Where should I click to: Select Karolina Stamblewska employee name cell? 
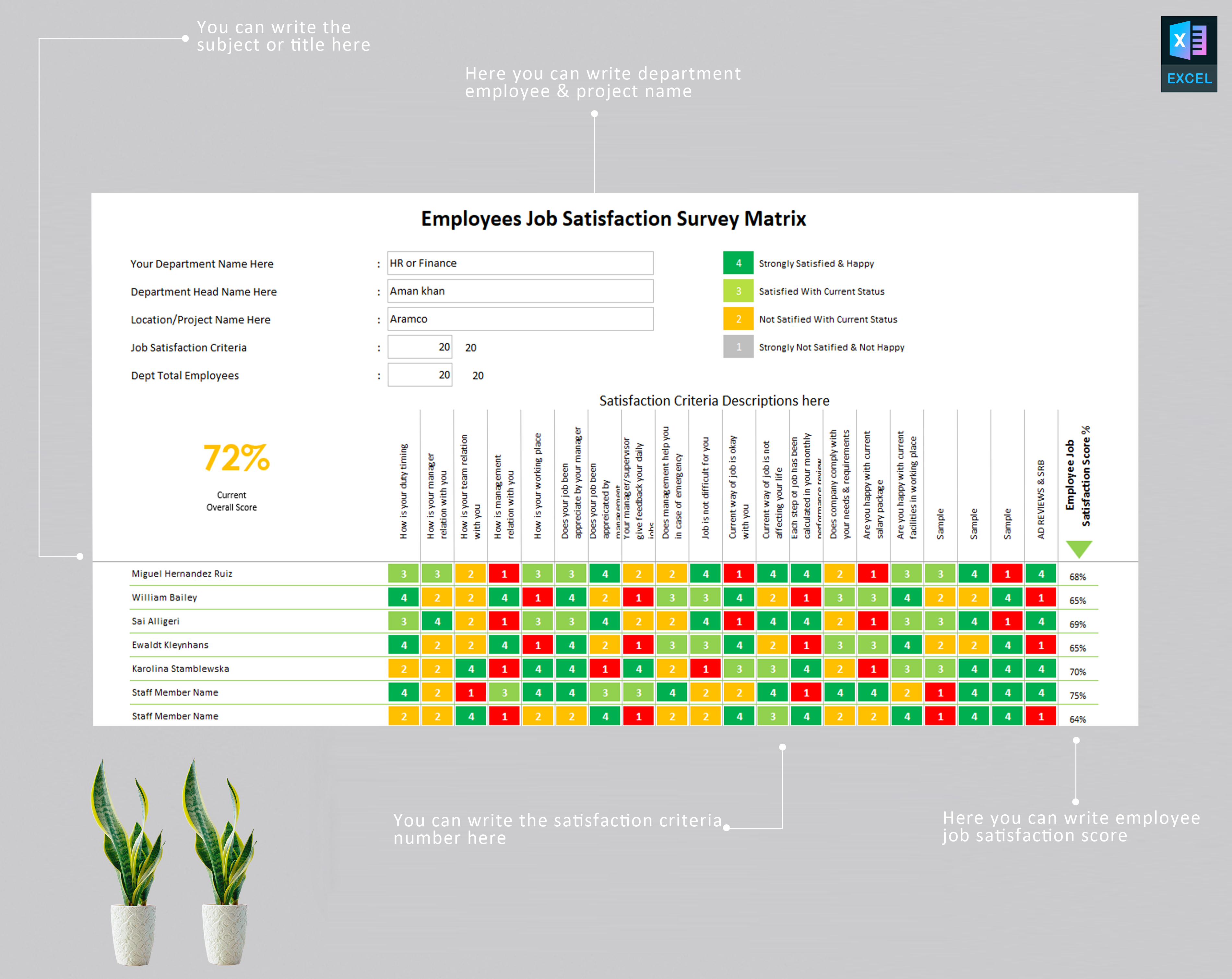[x=181, y=669]
